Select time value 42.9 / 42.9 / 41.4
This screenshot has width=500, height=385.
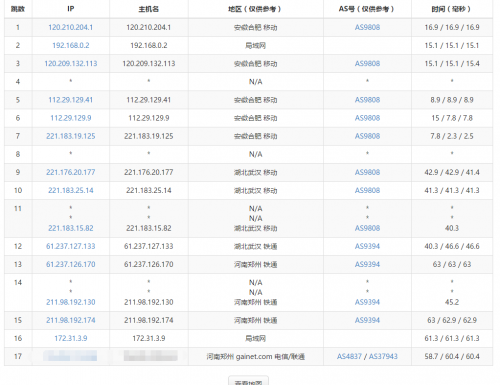pyautogui.click(x=452, y=172)
